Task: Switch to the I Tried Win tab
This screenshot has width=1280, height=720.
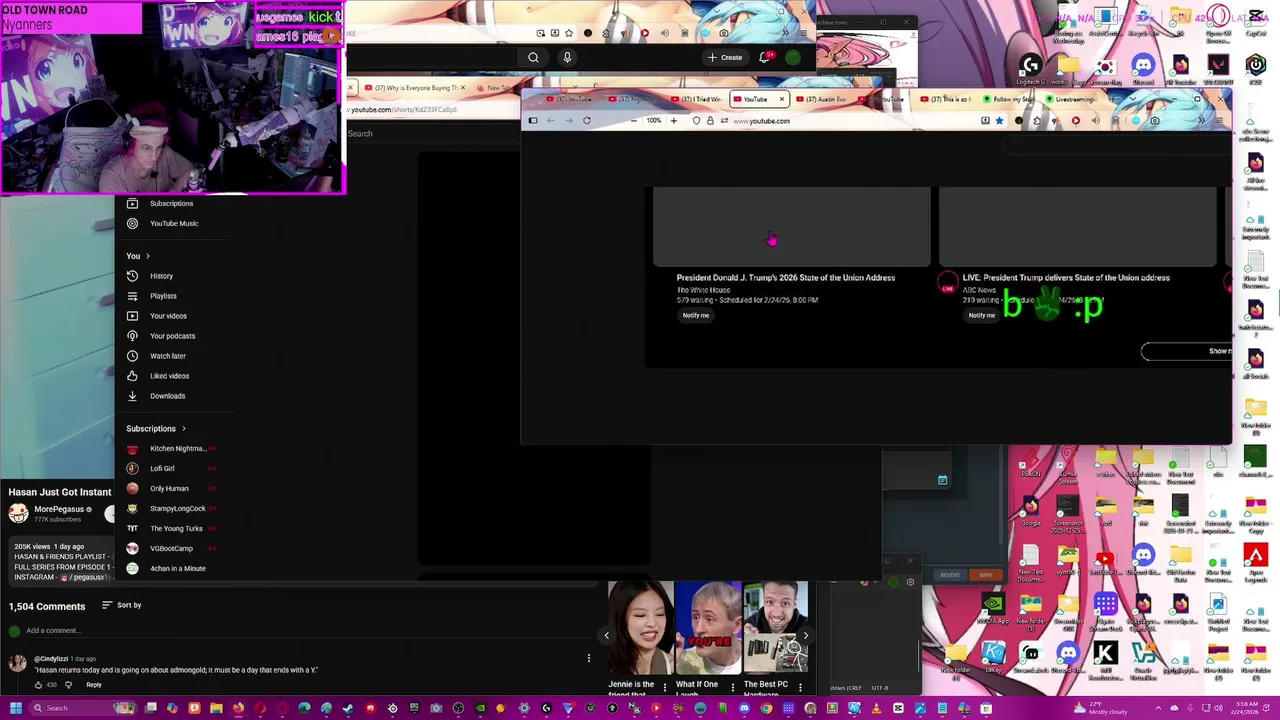Action: point(697,100)
